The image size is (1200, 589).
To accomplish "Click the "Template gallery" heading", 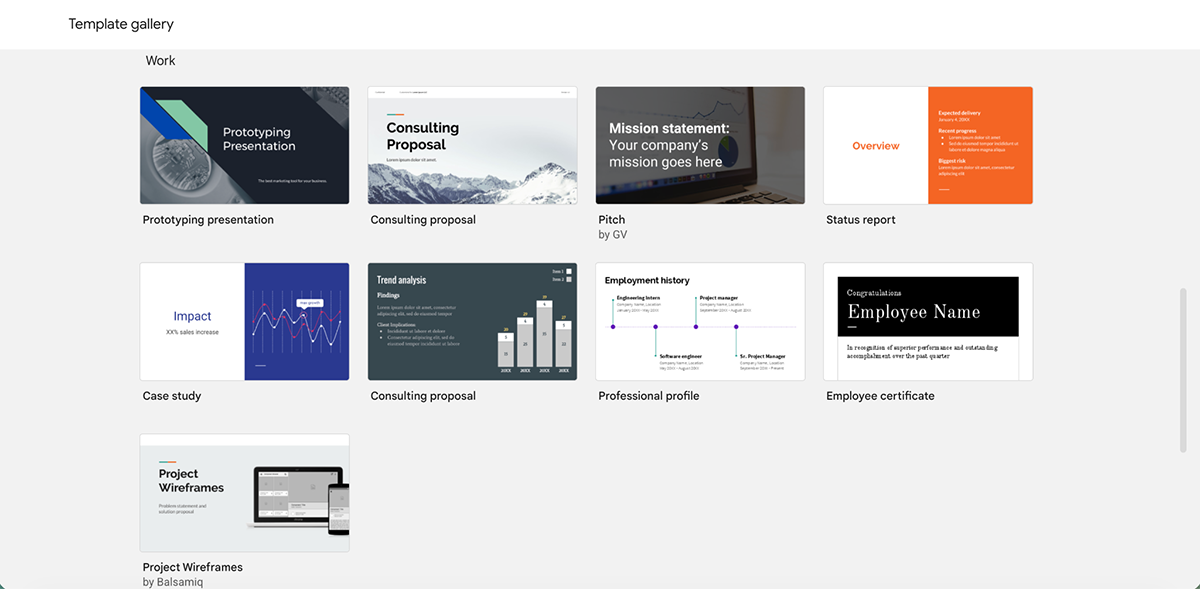I will click(121, 23).
